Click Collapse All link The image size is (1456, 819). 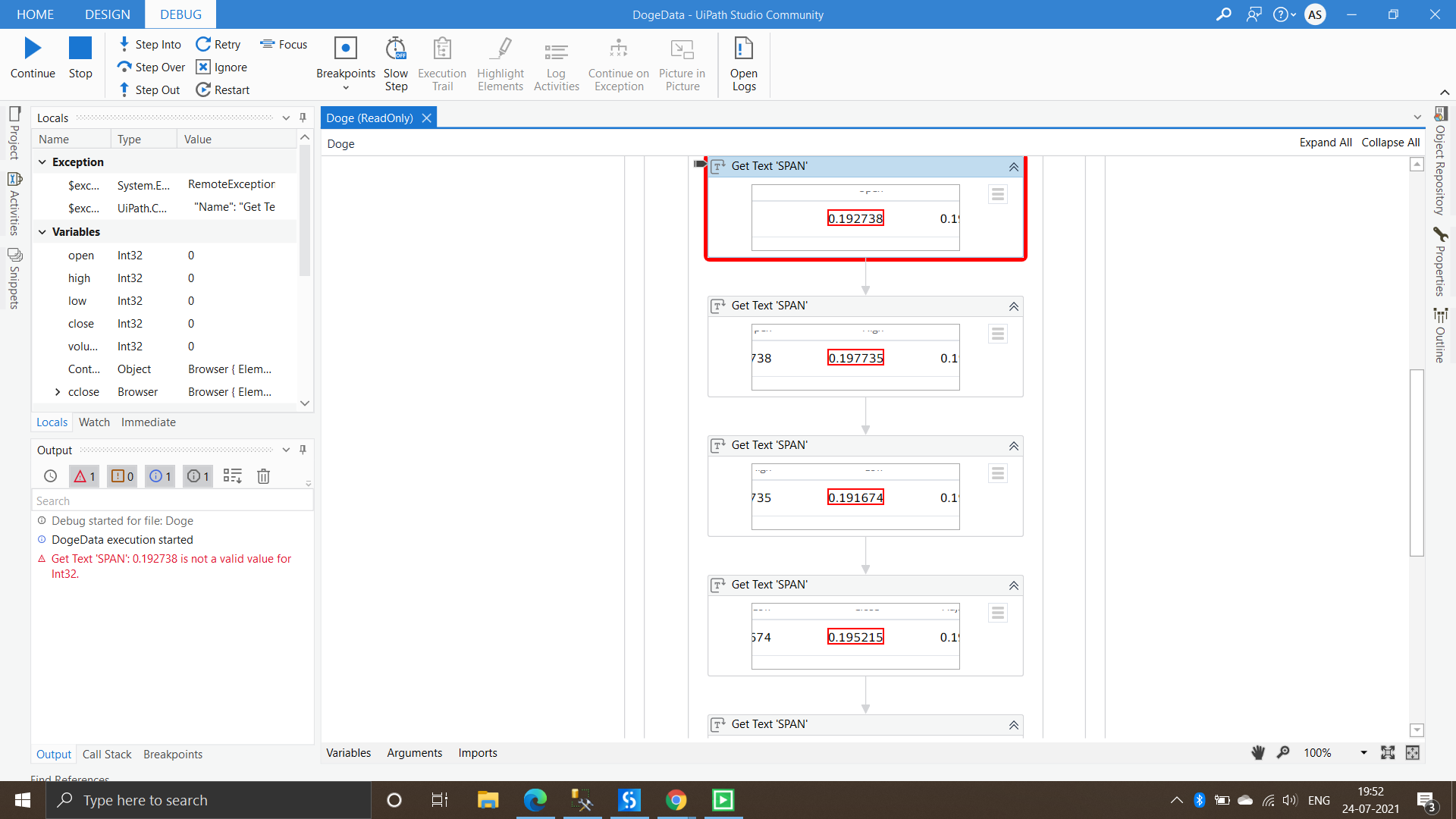click(x=1390, y=143)
